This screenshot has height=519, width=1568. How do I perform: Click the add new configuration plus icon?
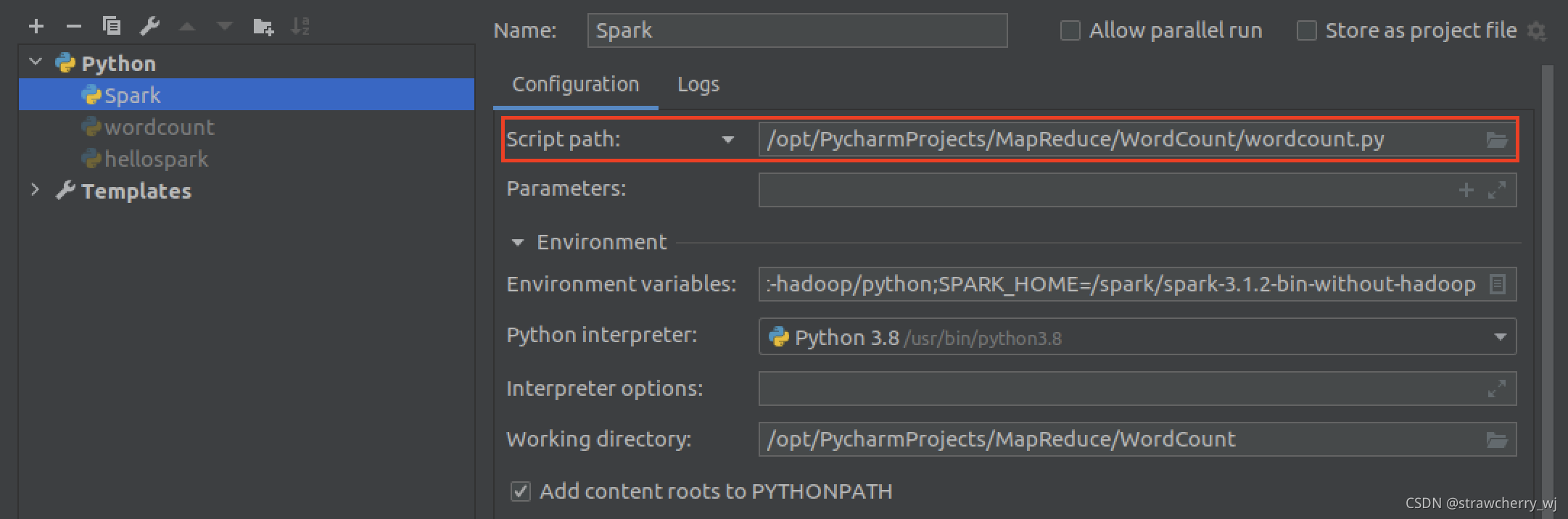[36, 27]
